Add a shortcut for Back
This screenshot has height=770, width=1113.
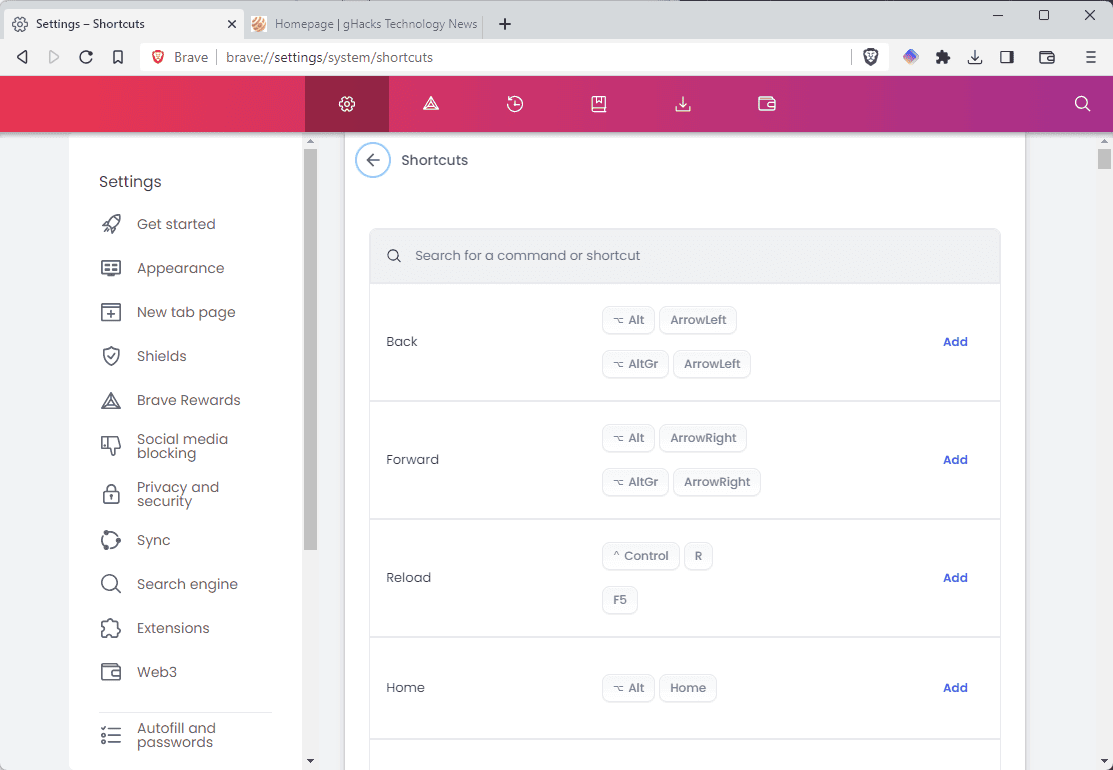[x=955, y=342]
